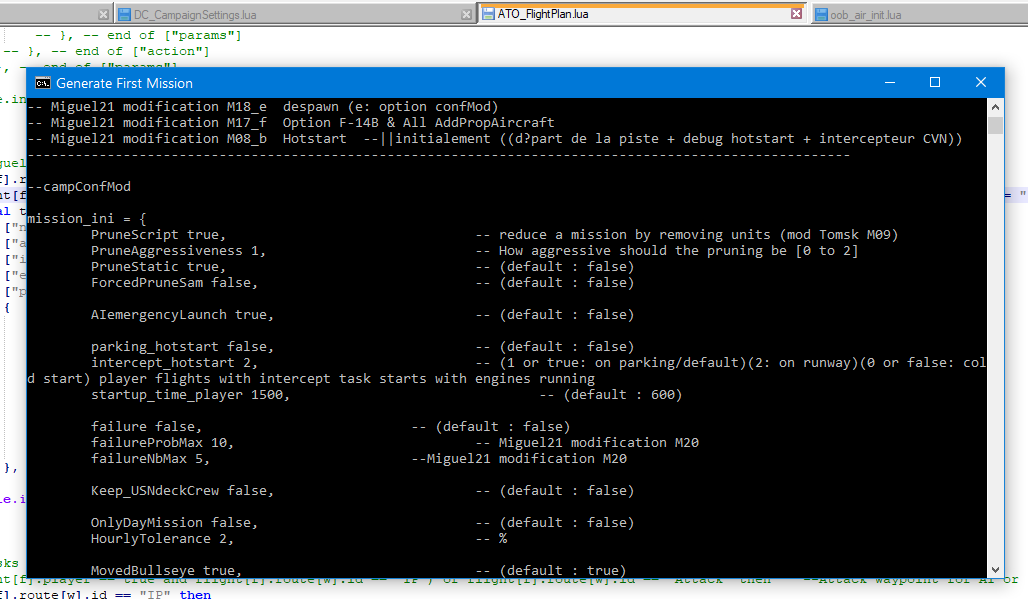Click the console scrollbar up arrow

995,107
